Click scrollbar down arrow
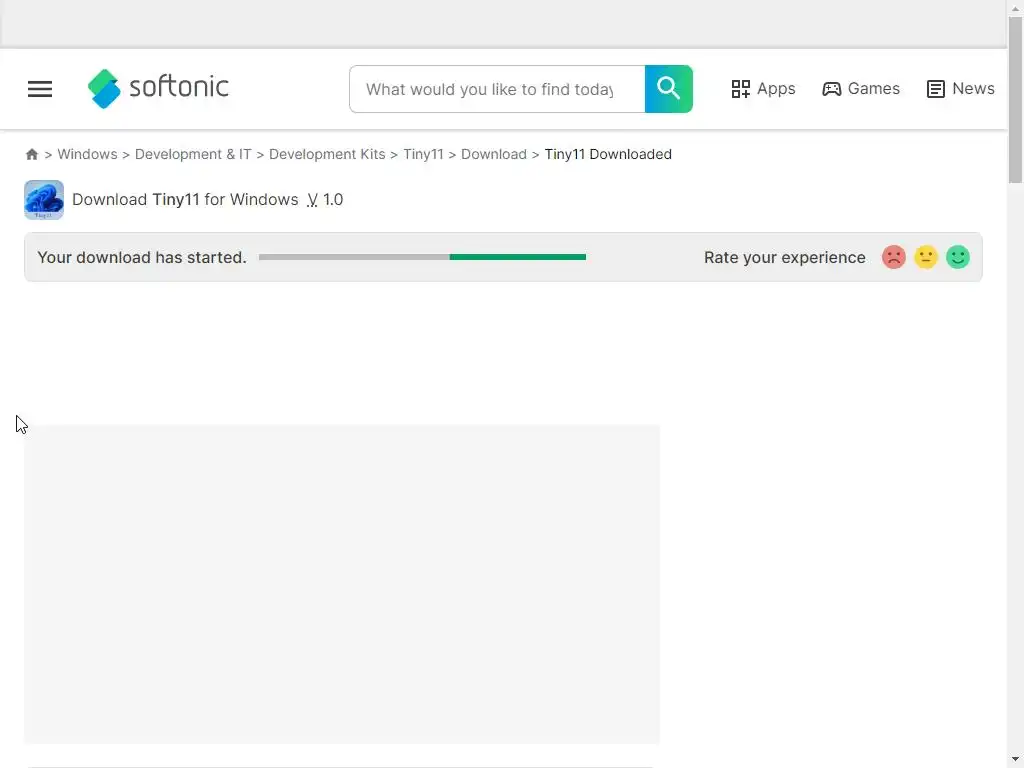The height and width of the screenshot is (768, 1024). point(1015,760)
